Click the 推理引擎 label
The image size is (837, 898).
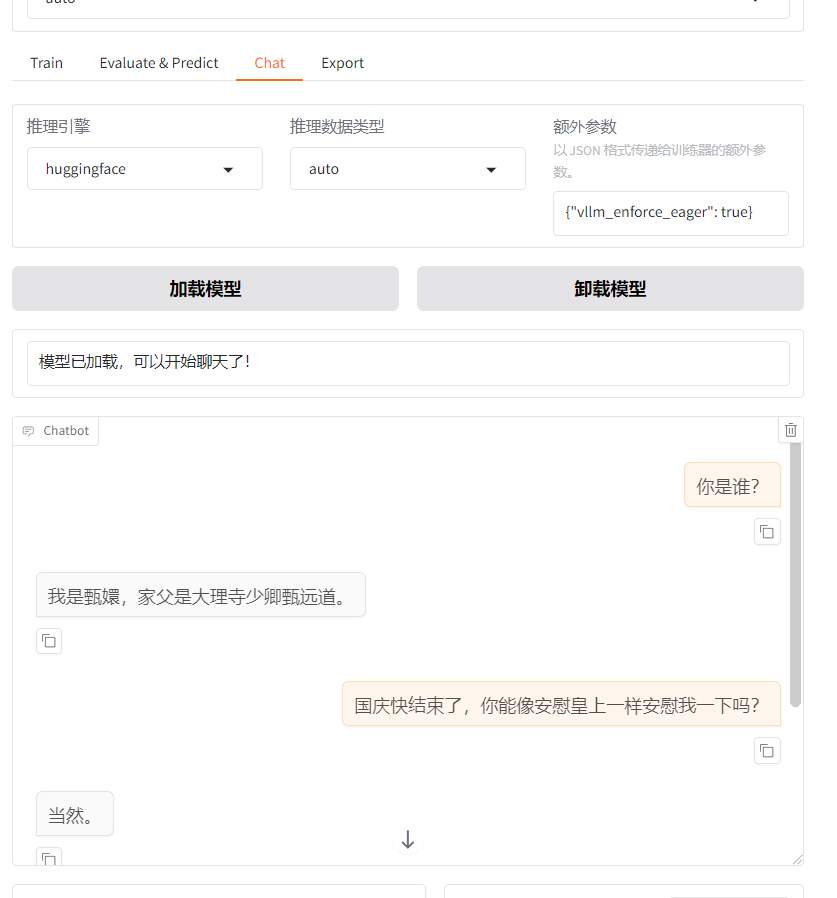tap(58, 127)
